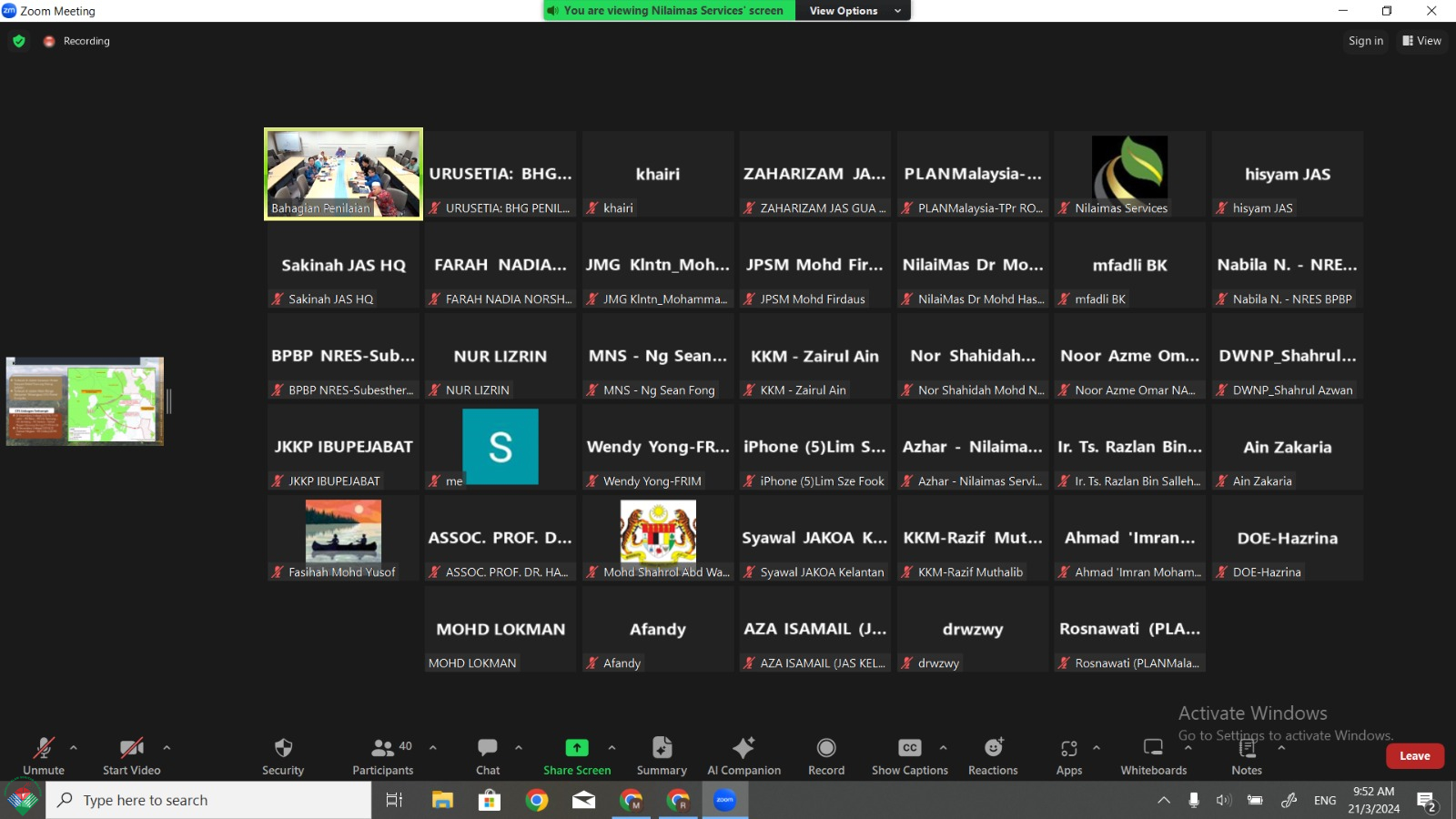Click the red Leave button
The width and height of the screenshot is (1456, 819).
(1415, 756)
